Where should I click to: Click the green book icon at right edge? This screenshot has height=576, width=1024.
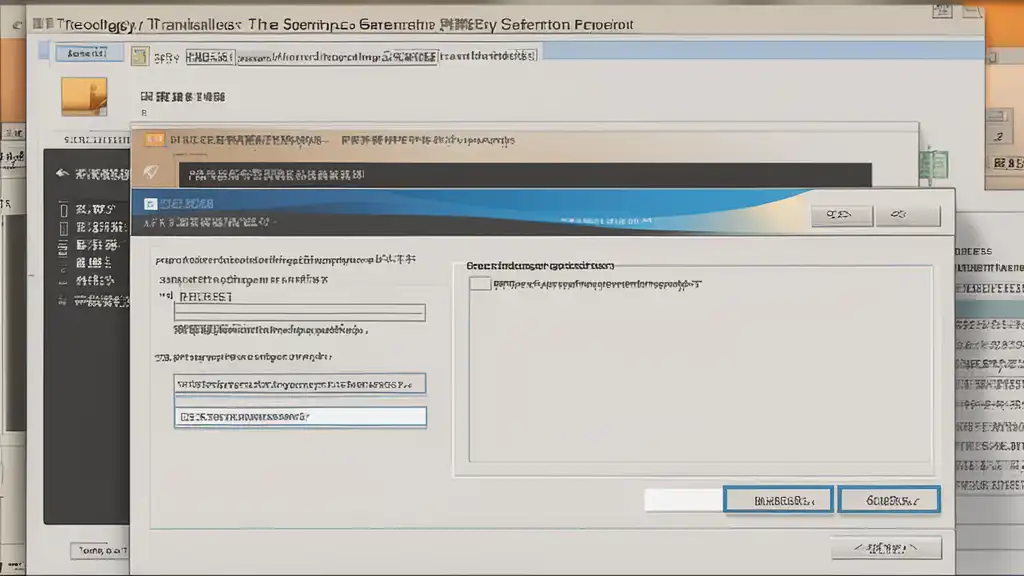tap(934, 165)
